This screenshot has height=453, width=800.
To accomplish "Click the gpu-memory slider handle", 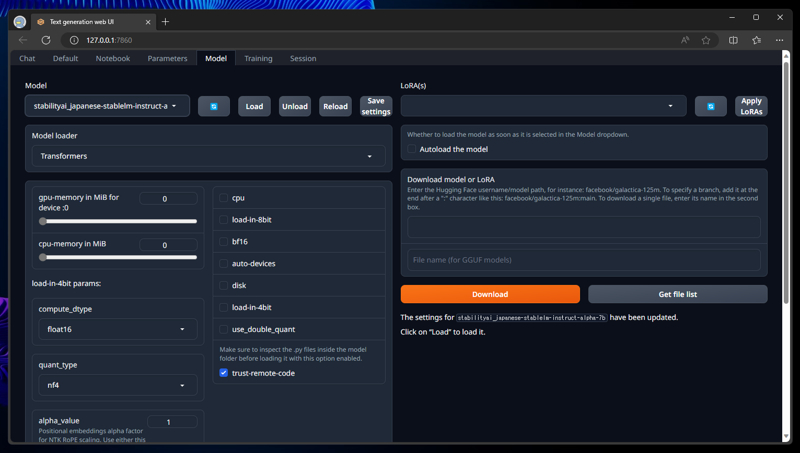I will [x=43, y=221].
